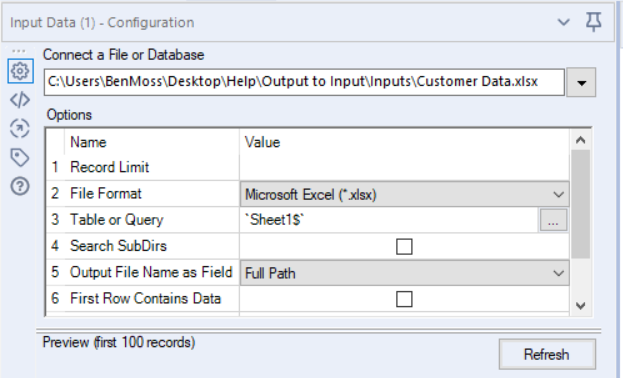The height and width of the screenshot is (378, 623).
Task: Open the Output File Name as Field dropdown
Action: (x=404, y=273)
